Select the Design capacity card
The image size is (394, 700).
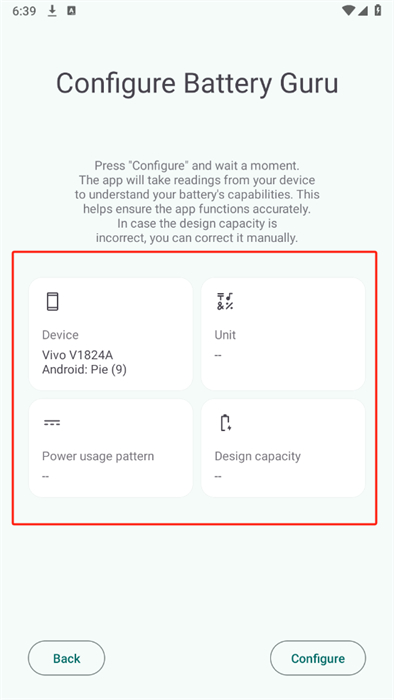click(283, 448)
